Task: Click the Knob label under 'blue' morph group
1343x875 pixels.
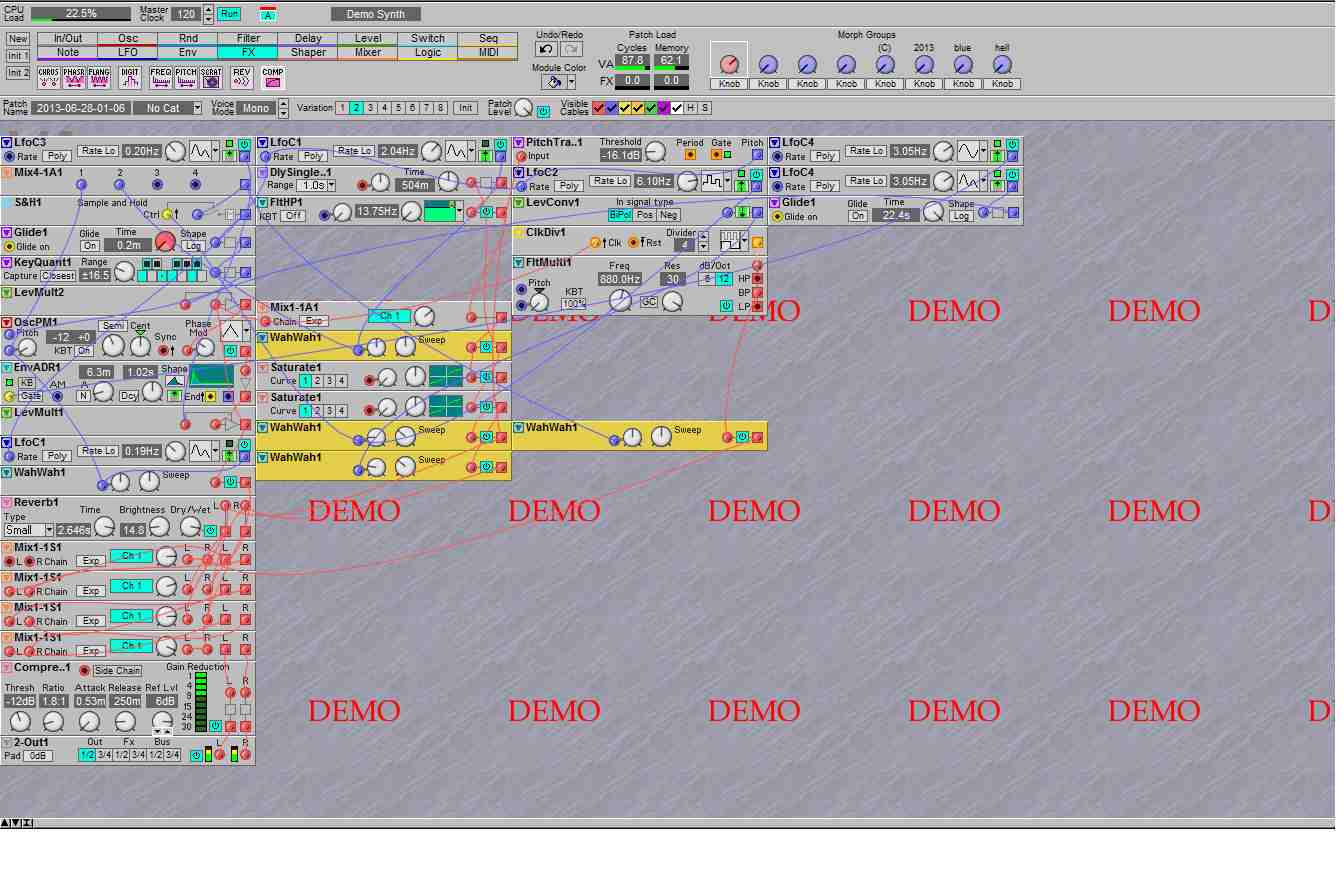Action: tap(963, 84)
